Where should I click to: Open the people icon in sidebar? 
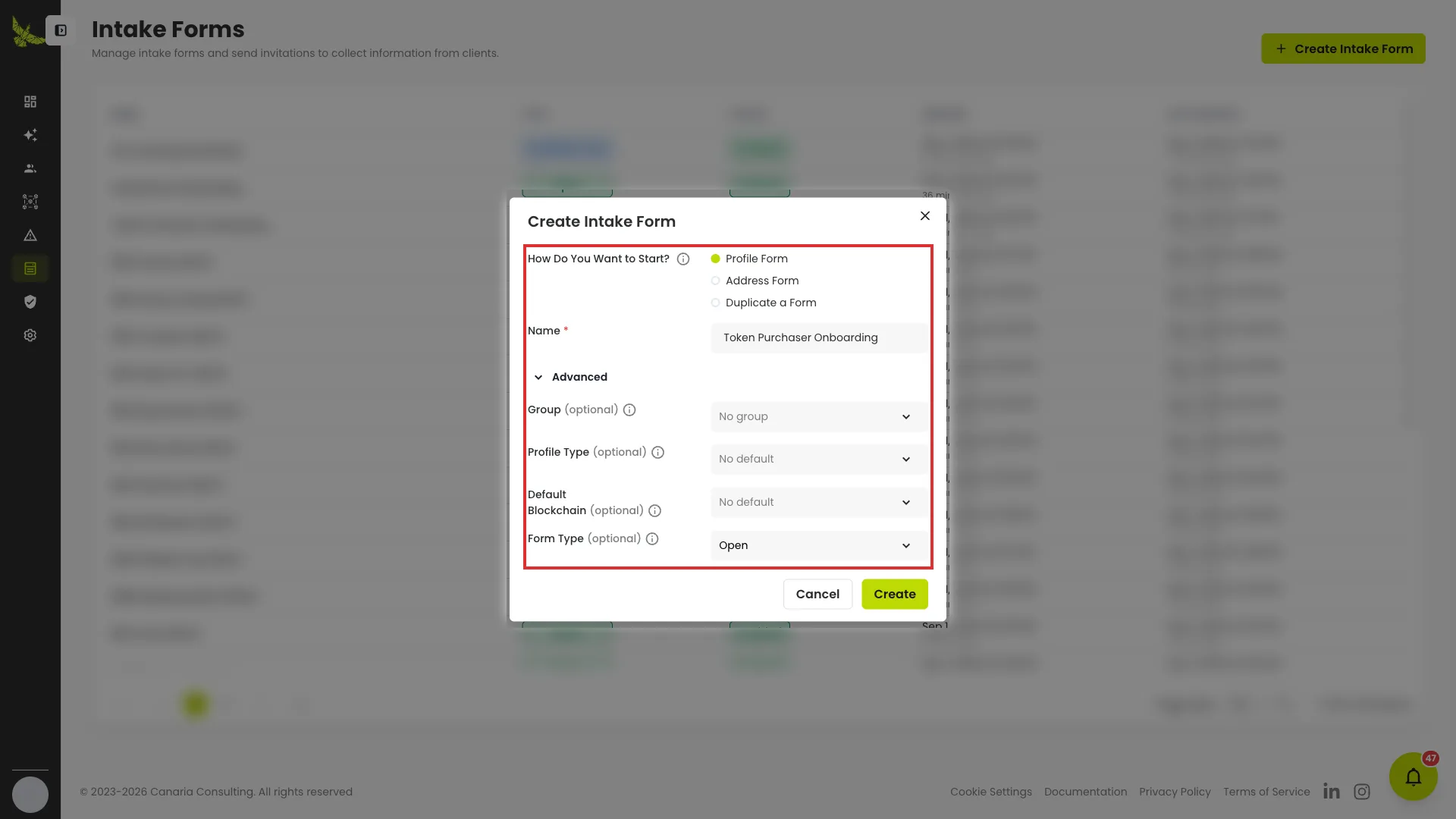(x=30, y=168)
